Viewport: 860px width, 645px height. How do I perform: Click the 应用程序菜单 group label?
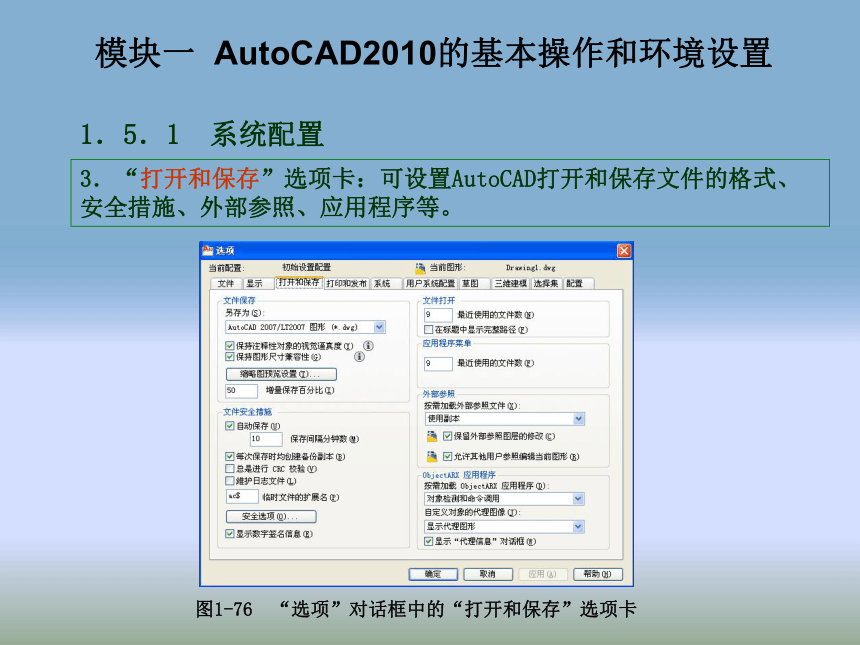(x=447, y=343)
